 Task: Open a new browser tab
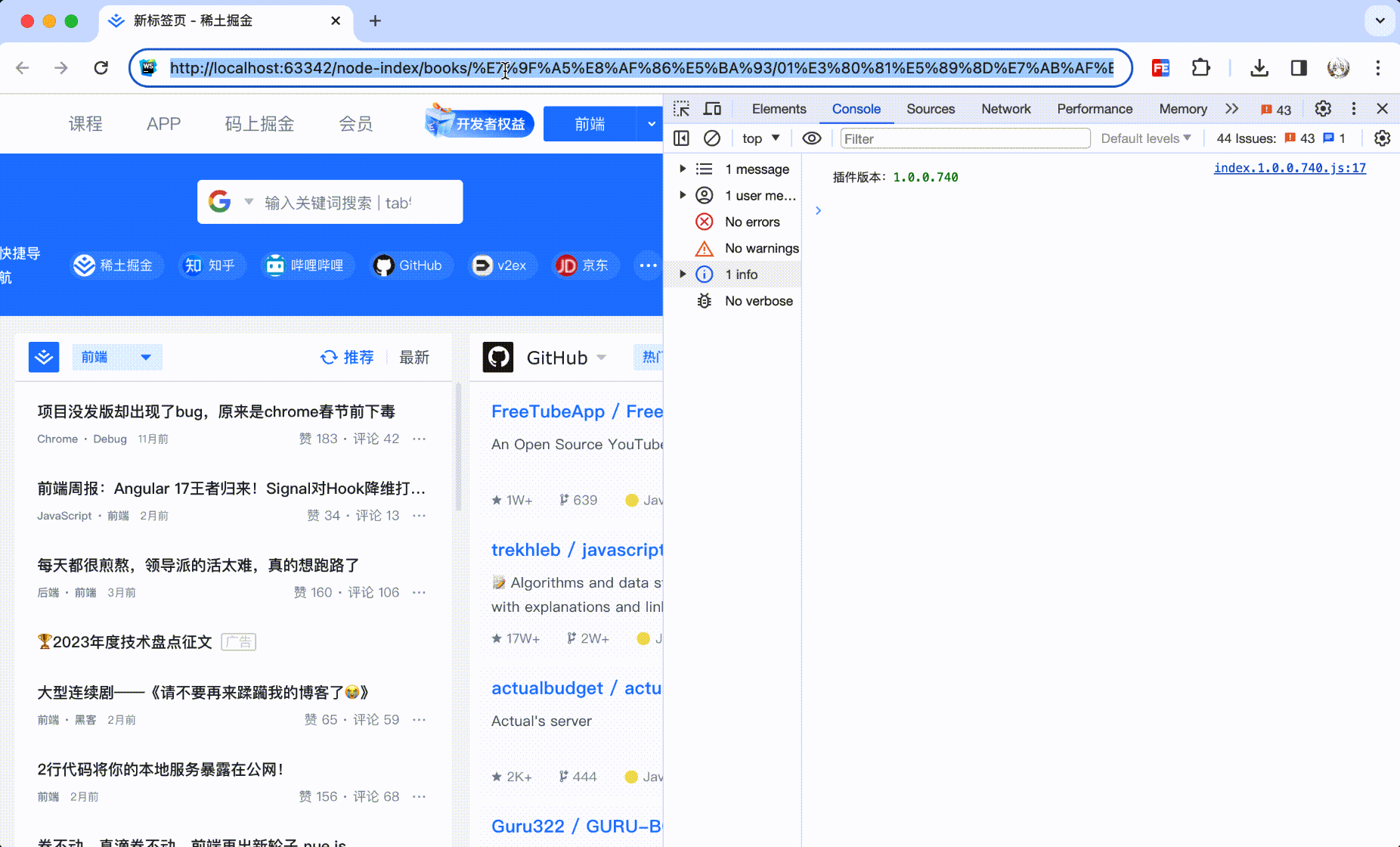pyautogui.click(x=375, y=20)
